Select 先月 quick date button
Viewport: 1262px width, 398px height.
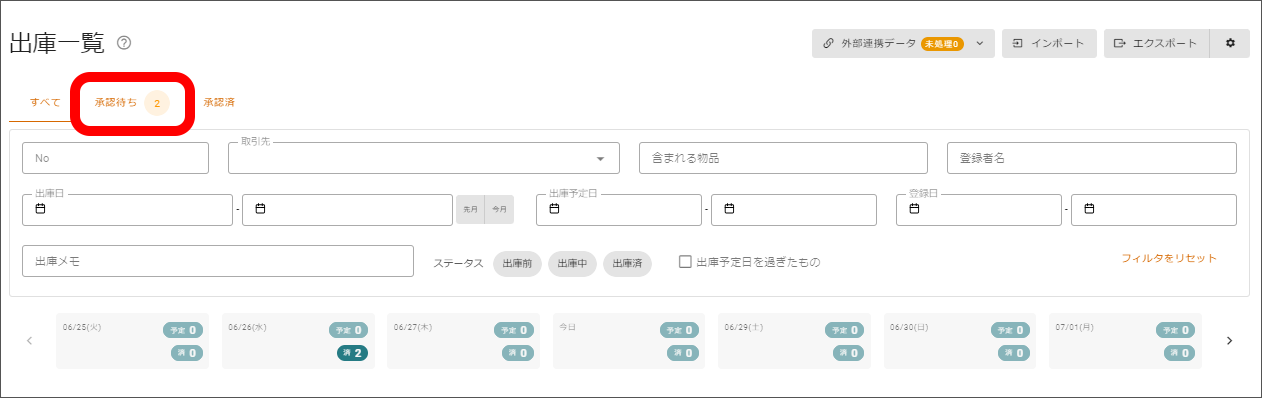click(x=471, y=209)
